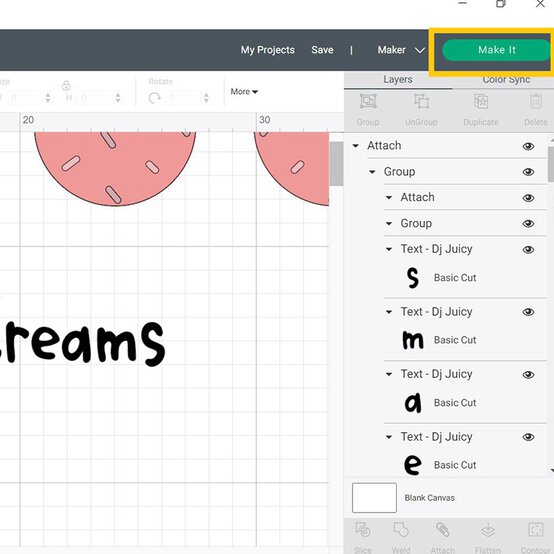This screenshot has width=554, height=554.
Task: Click the Rotate angle input field
Action: [183, 98]
